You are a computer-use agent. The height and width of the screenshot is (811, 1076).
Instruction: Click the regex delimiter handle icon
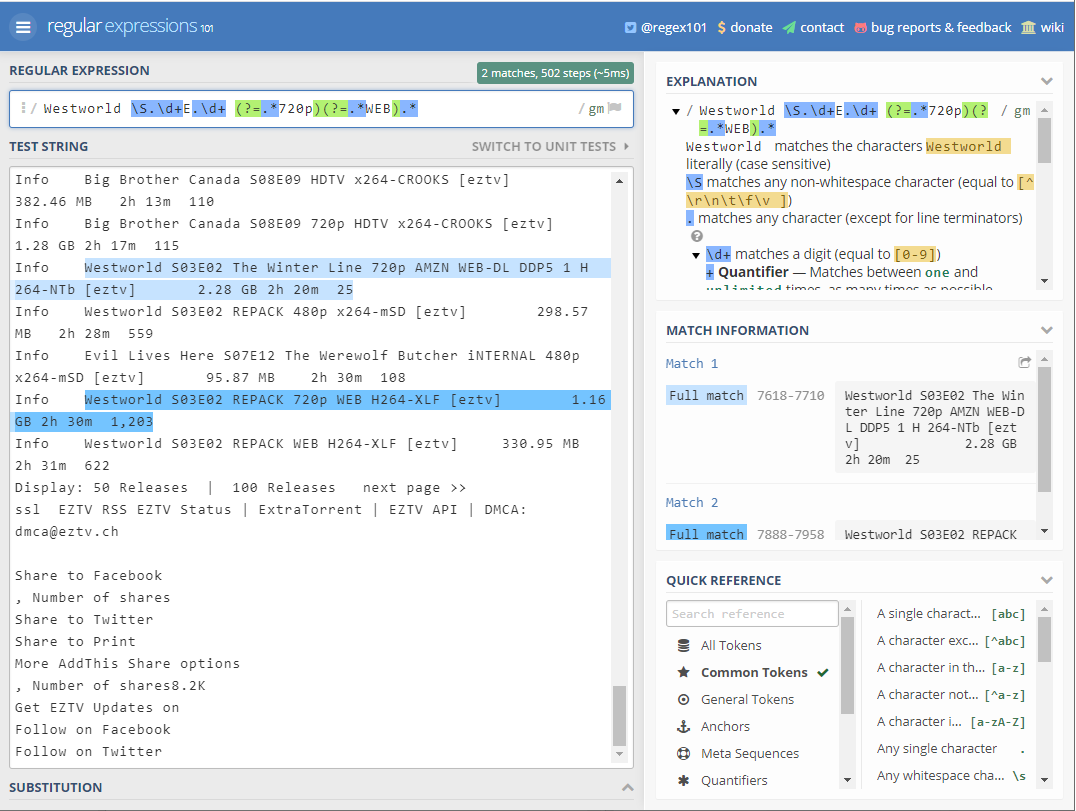(x=23, y=108)
